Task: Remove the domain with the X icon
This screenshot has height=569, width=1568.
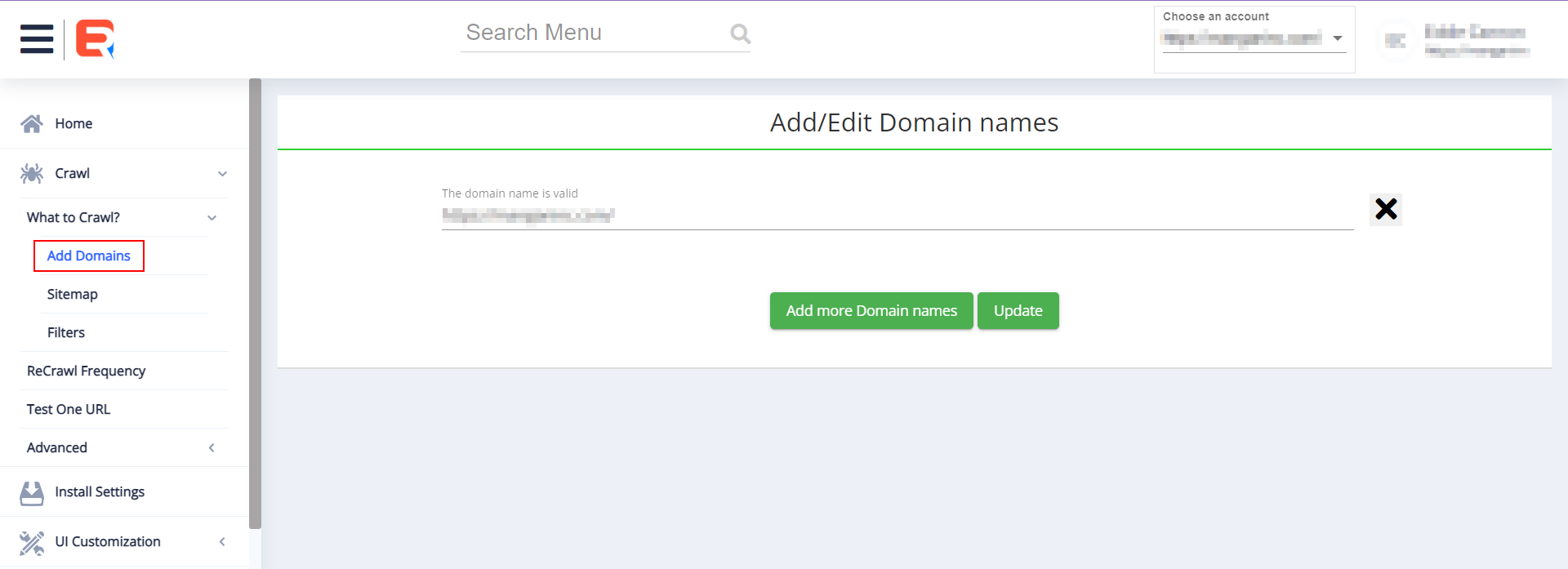Action: click(1385, 209)
